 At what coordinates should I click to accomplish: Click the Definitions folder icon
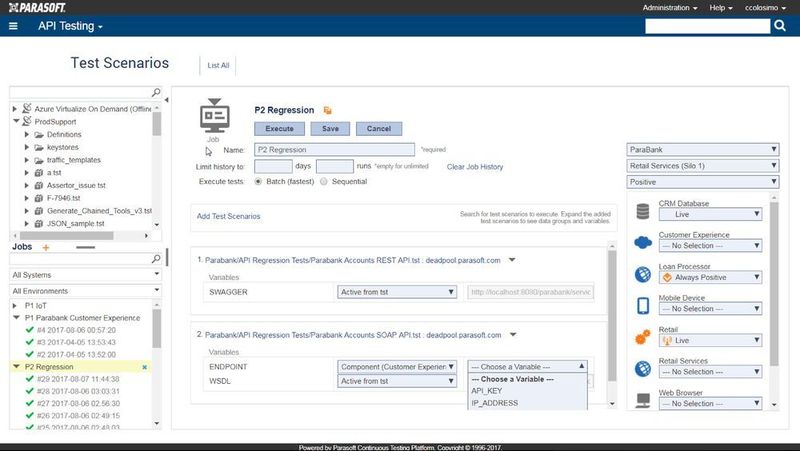coord(39,135)
